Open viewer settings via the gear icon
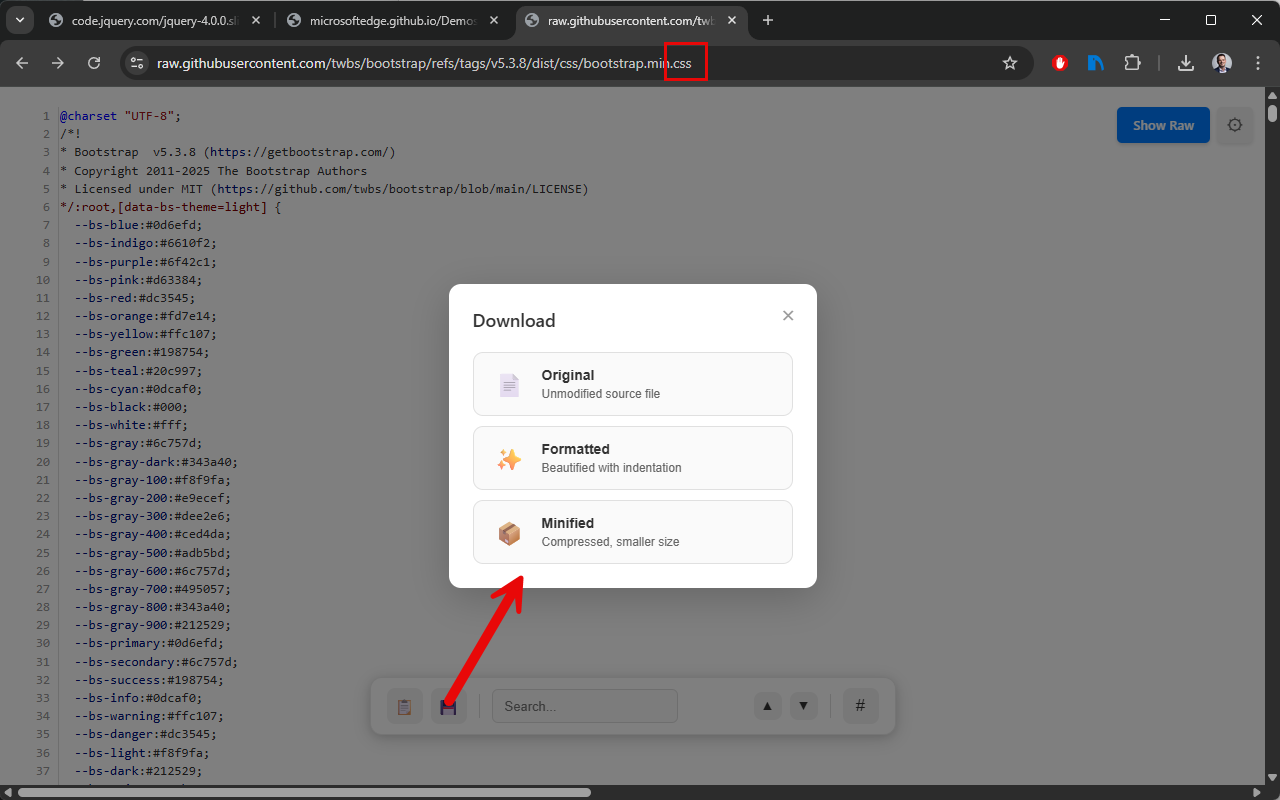 [1235, 125]
